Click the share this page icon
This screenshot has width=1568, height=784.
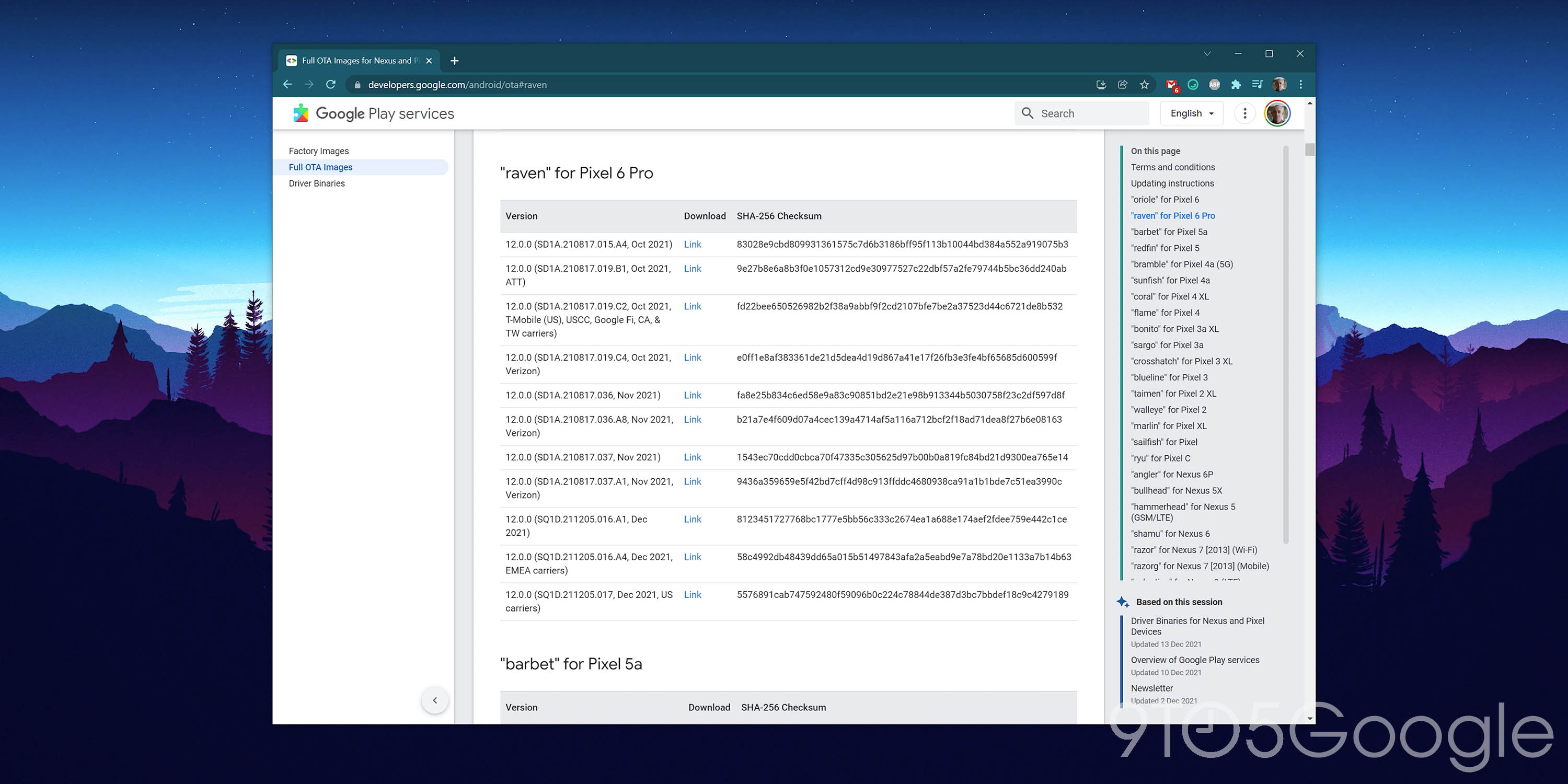point(1123,85)
